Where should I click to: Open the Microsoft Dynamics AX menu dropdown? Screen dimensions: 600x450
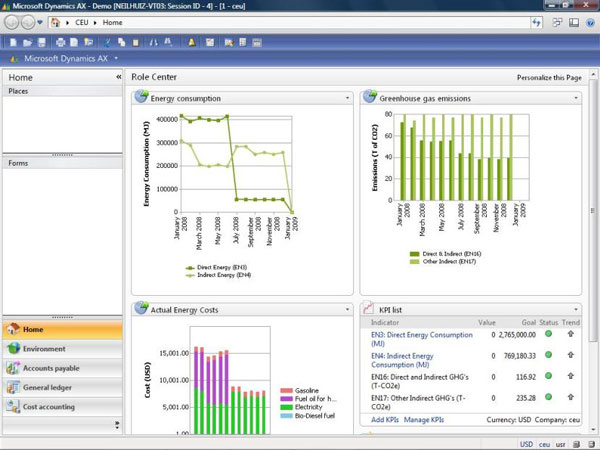116,59
